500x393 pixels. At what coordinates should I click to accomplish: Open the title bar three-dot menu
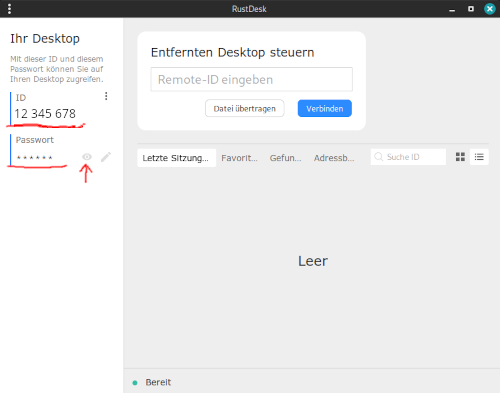[9, 9]
